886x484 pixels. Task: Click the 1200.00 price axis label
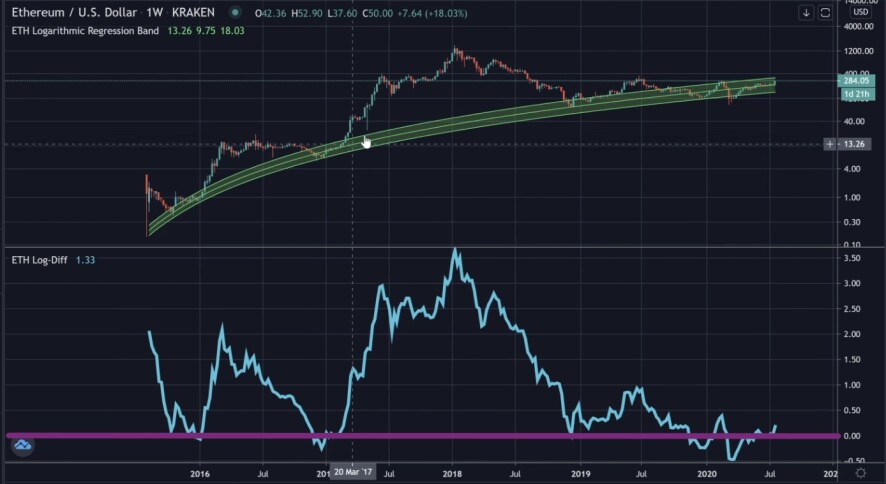(858, 51)
